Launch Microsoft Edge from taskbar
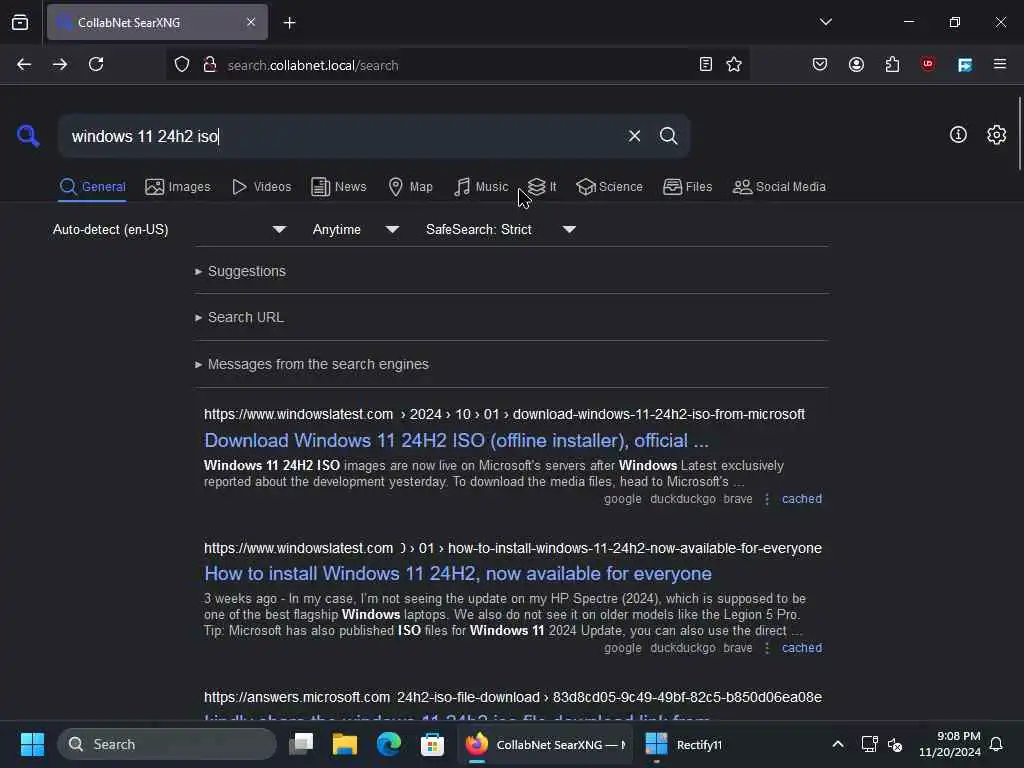Viewport: 1024px width, 768px height. point(389,744)
